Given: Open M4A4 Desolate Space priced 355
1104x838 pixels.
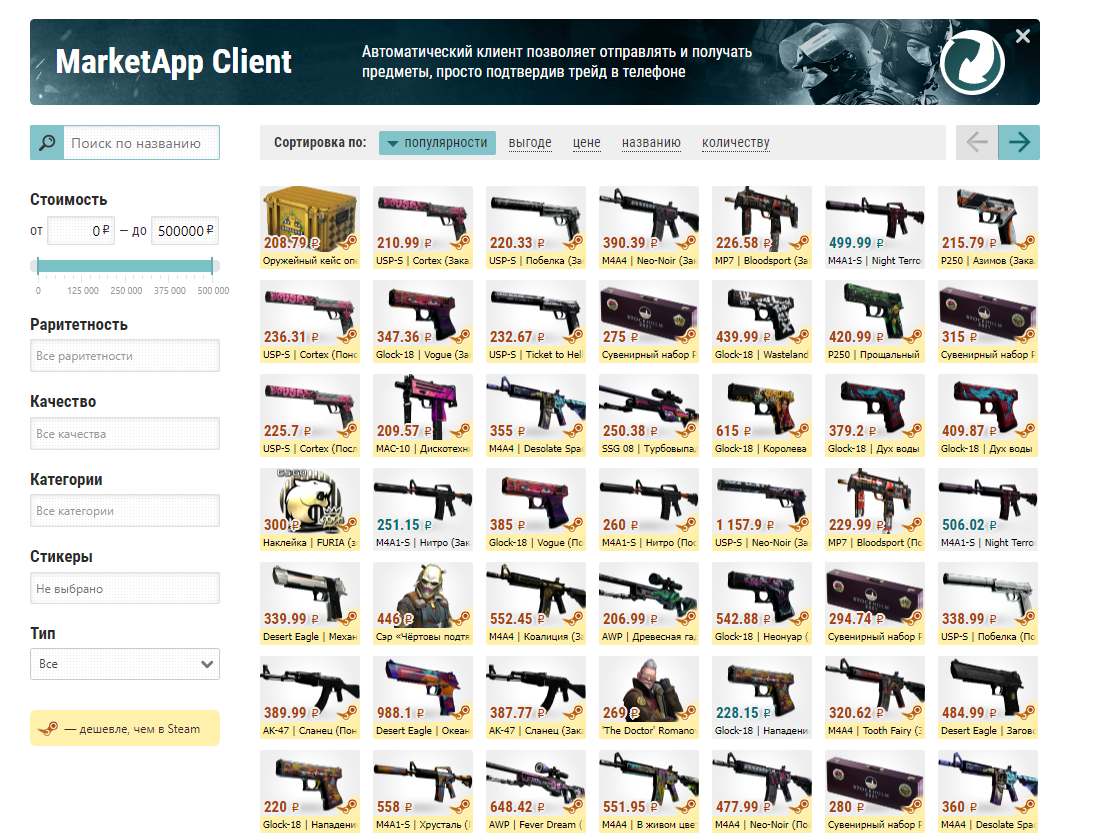Looking at the screenshot, I should tap(536, 415).
